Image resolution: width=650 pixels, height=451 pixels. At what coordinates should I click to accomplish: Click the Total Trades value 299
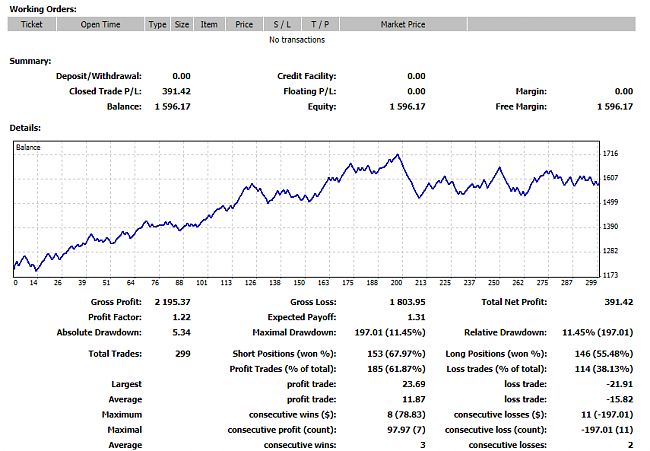[x=181, y=353]
